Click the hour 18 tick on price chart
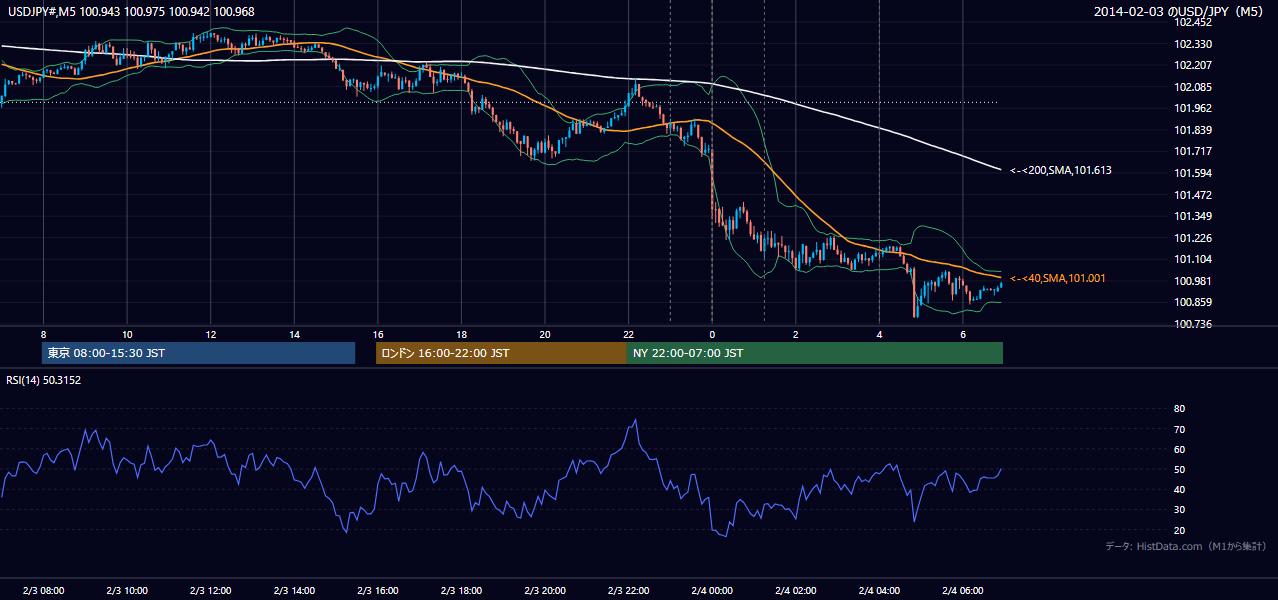The image size is (1278, 600). pyautogui.click(x=461, y=334)
